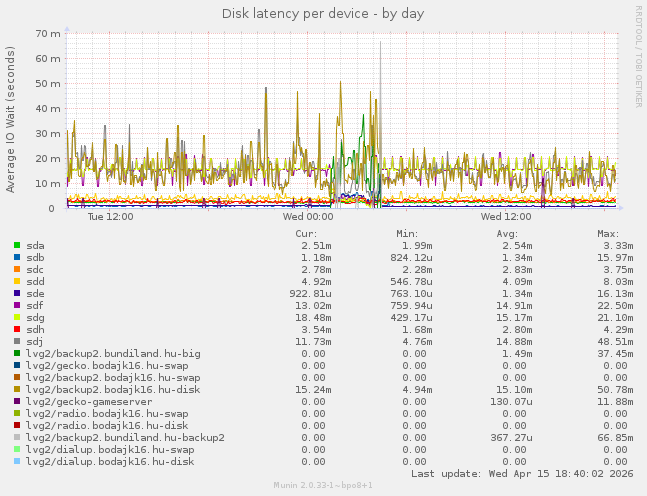Image resolution: width=647 pixels, height=496 pixels.
Task: Click the sdf purple legend swatch
Action: pos(17,305)
